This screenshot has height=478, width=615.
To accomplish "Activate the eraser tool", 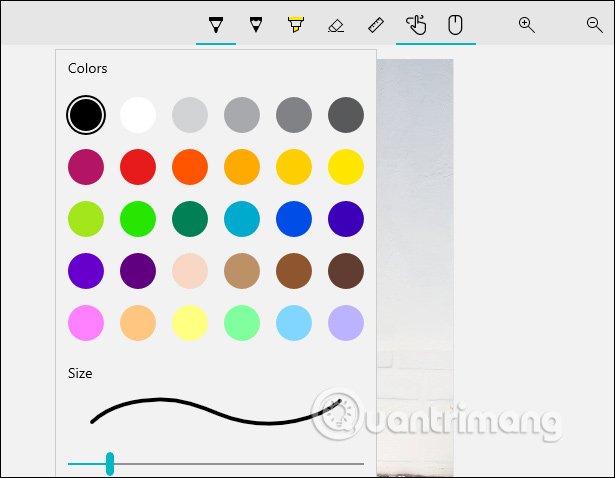I will (336, 25).
